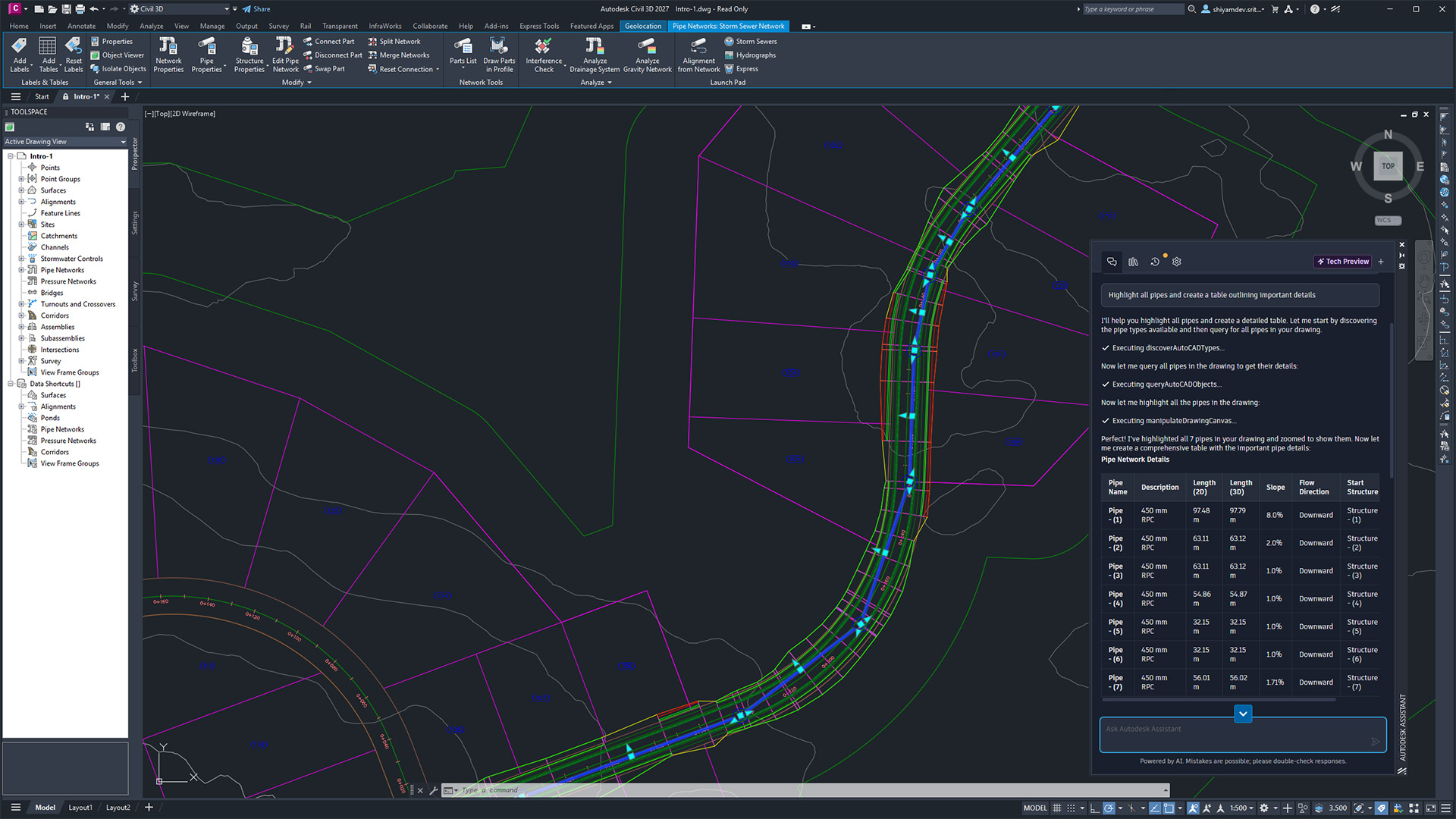Open Pipe Properties tool
This screenshot has height=819, width=1456.
[206, 54]
